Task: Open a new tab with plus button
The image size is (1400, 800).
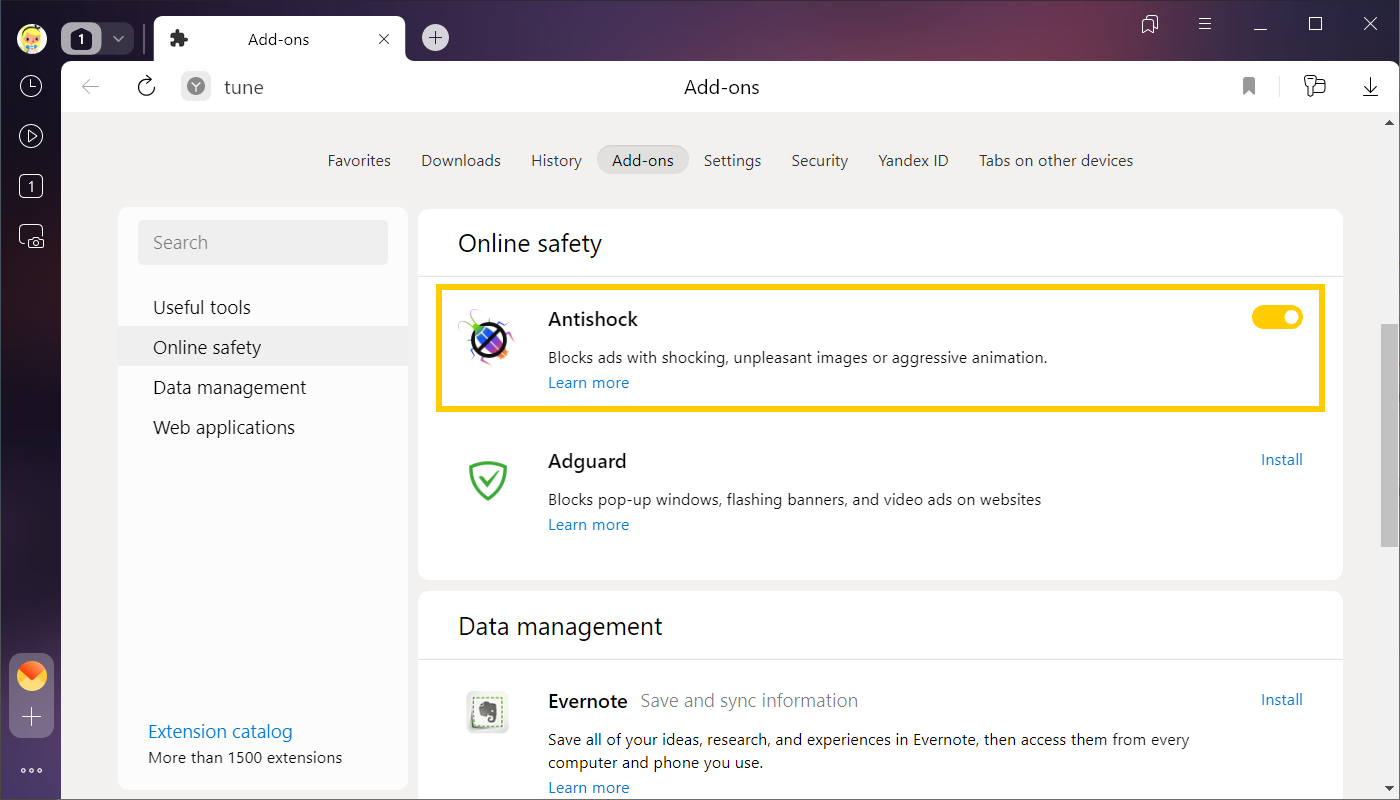Action: (x=435, y=38)
